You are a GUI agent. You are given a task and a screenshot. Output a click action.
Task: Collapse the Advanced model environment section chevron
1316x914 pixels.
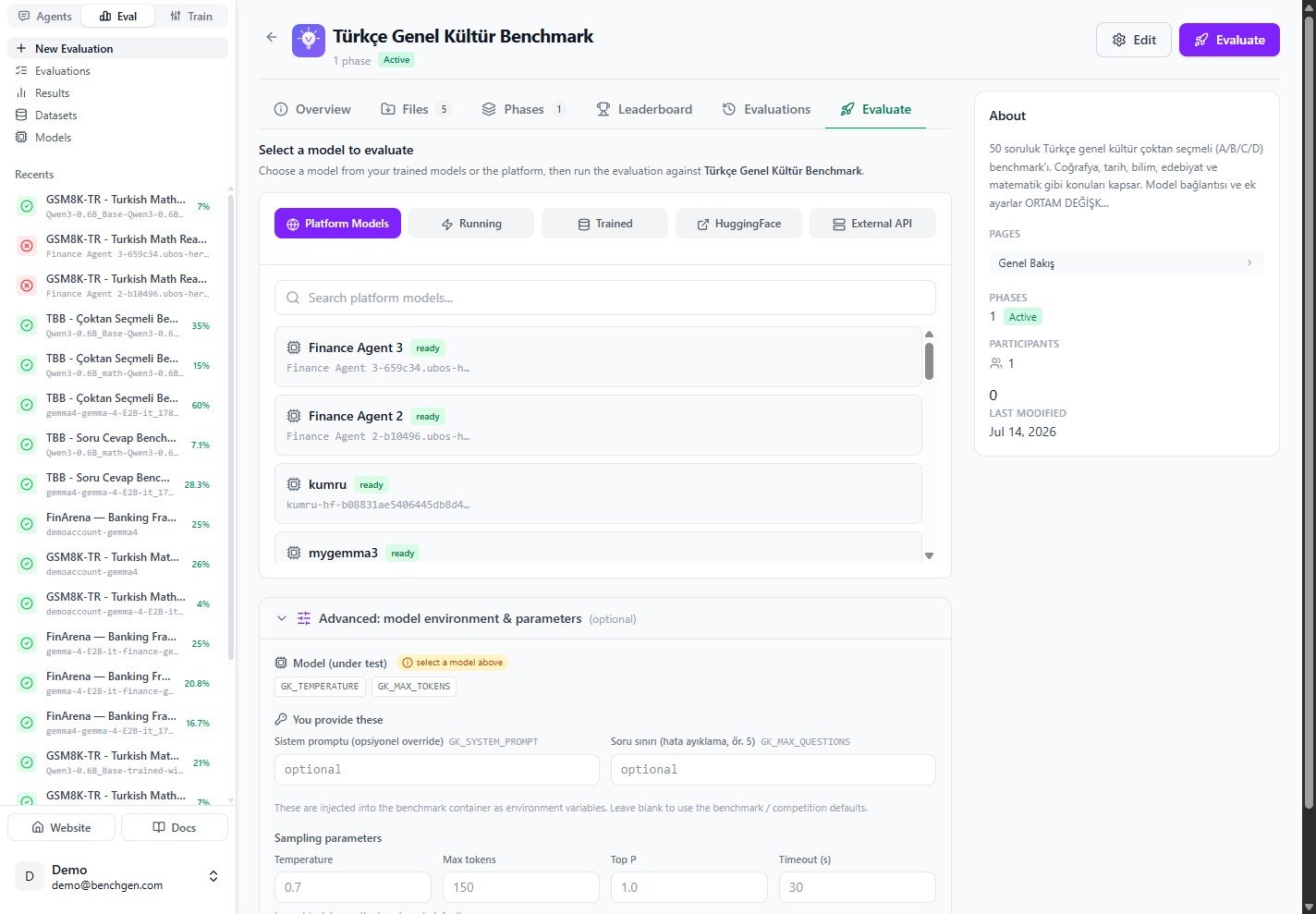click(x=282, y=618)
